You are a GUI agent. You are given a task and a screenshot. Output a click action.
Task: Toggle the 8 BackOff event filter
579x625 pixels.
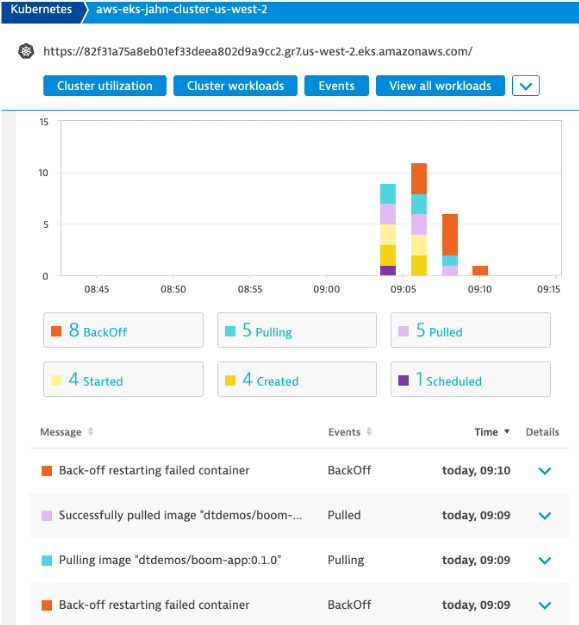124,330
